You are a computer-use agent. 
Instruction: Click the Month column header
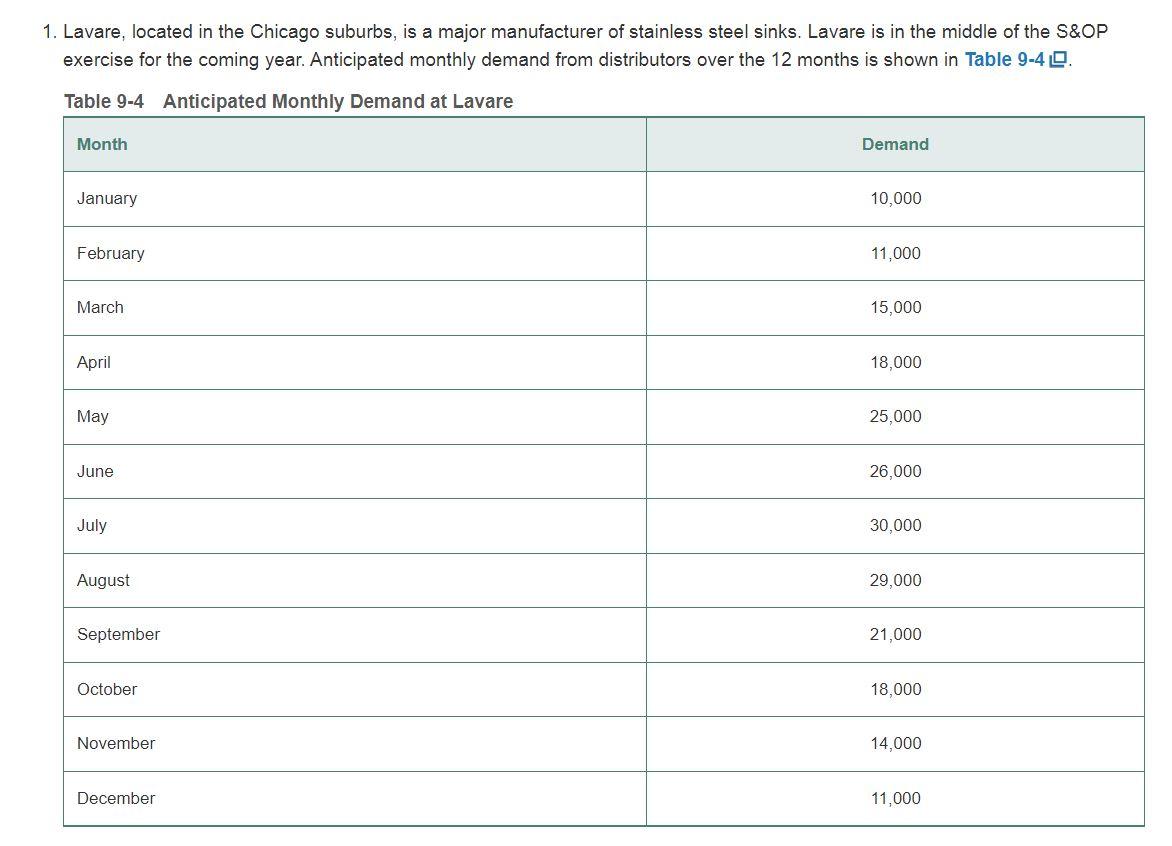click(x=103, y=144)
